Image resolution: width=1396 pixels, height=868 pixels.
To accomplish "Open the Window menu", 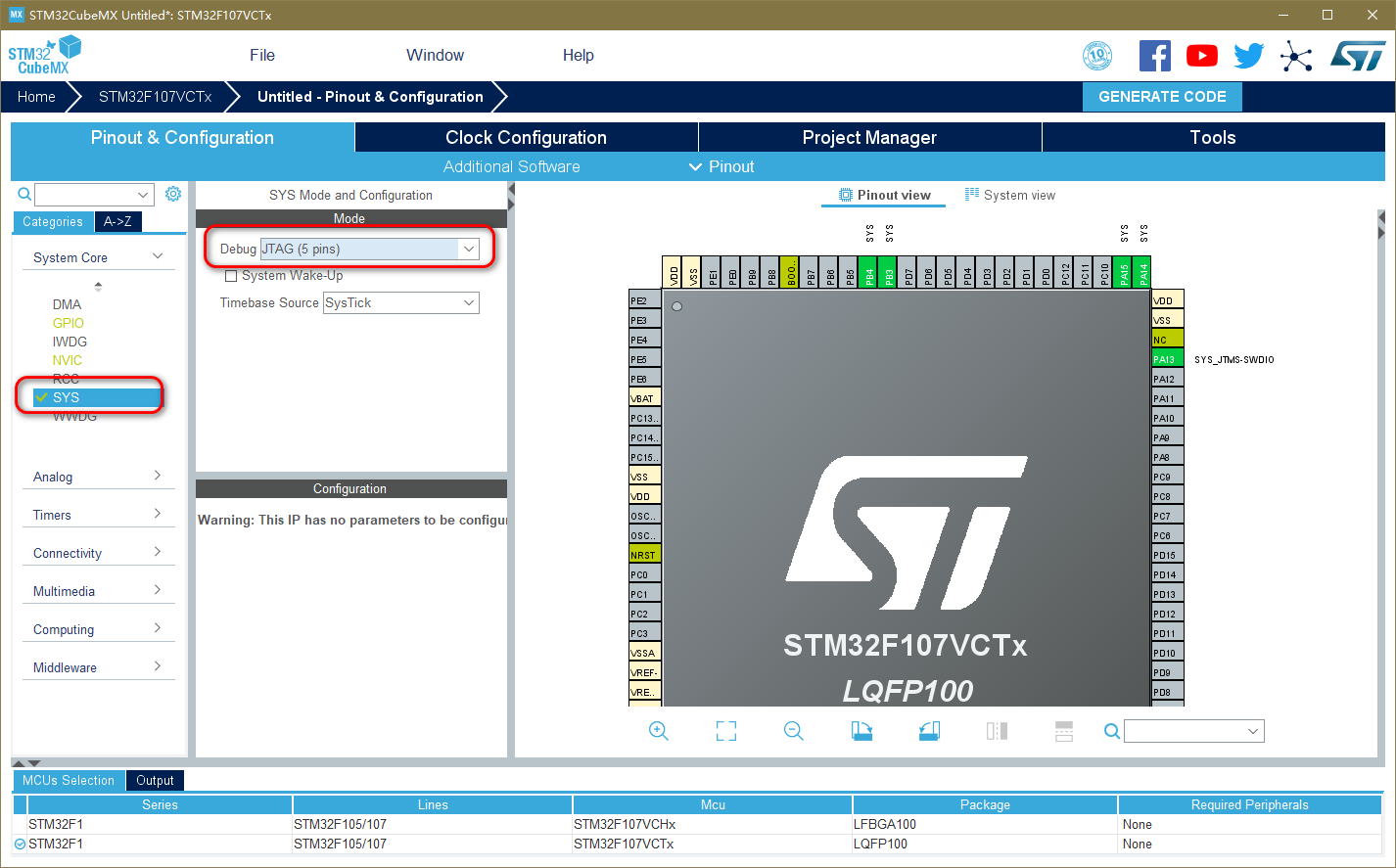I will [436, 55].
